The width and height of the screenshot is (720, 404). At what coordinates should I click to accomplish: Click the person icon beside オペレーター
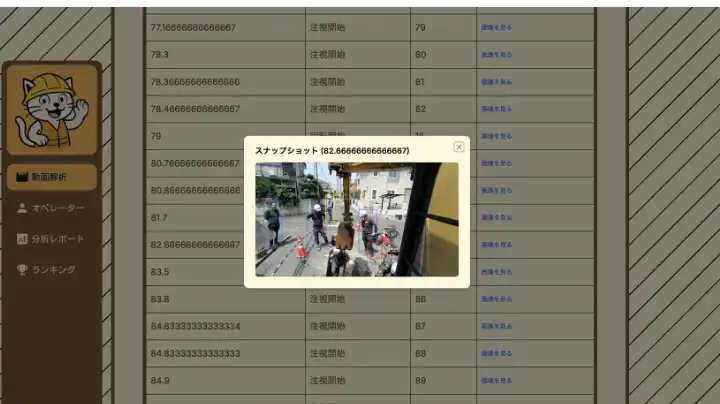click(x=22, y=208)
